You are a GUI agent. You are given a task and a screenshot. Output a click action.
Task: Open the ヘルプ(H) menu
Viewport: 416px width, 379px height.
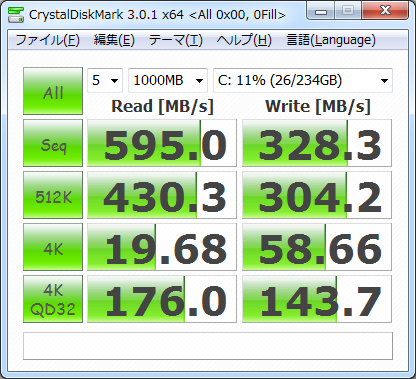pyautogui.click(x=244, y=40)
